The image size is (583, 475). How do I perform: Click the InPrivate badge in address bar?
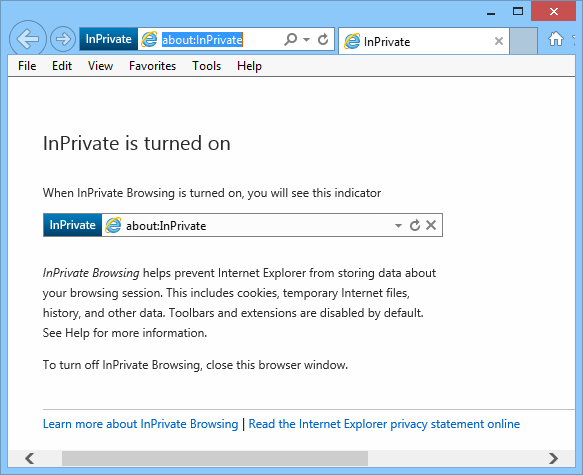pyautogui.click(x=108, y=39)
